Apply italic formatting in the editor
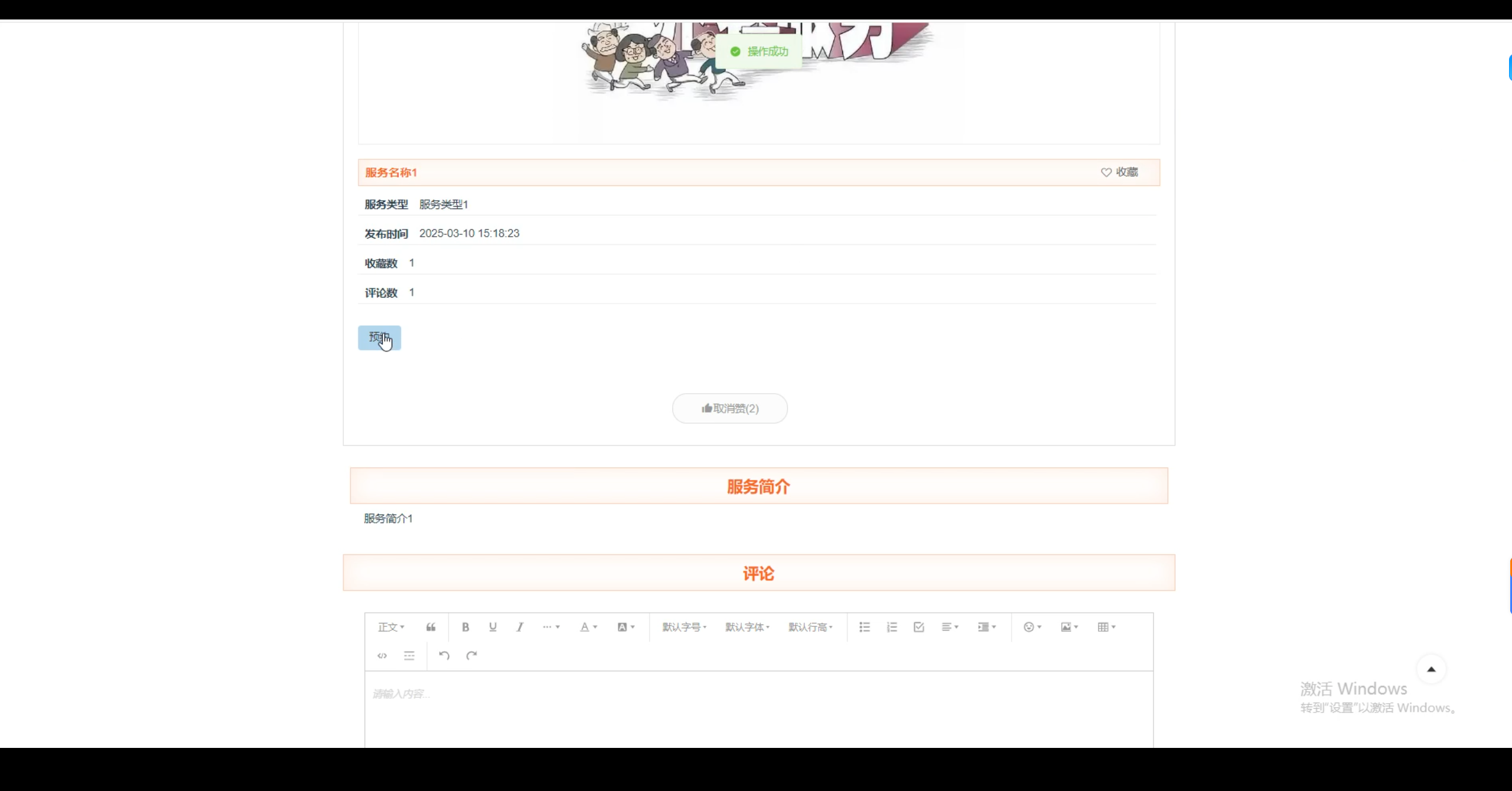 (519, 627)
